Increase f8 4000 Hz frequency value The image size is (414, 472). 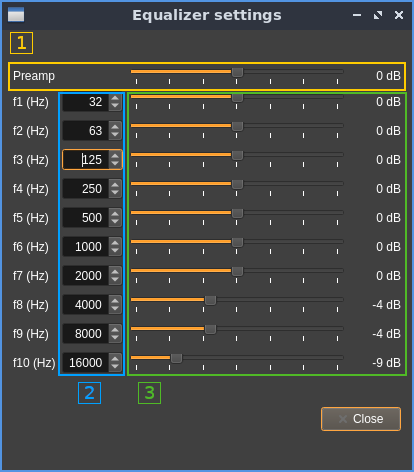[x=115, y=301]
